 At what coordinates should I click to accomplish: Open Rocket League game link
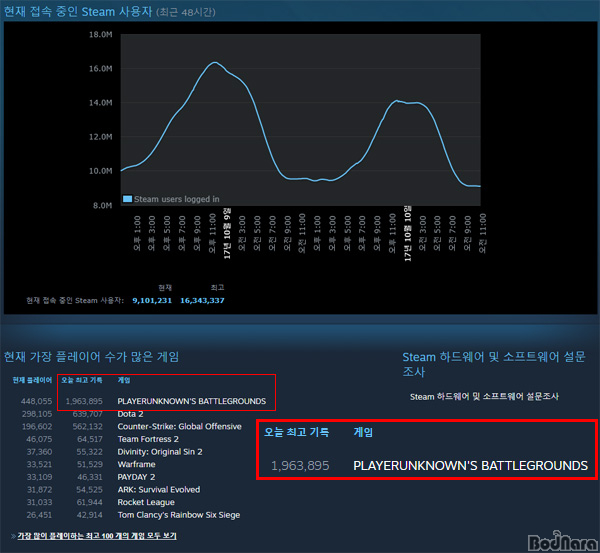(x=146, y=502)
